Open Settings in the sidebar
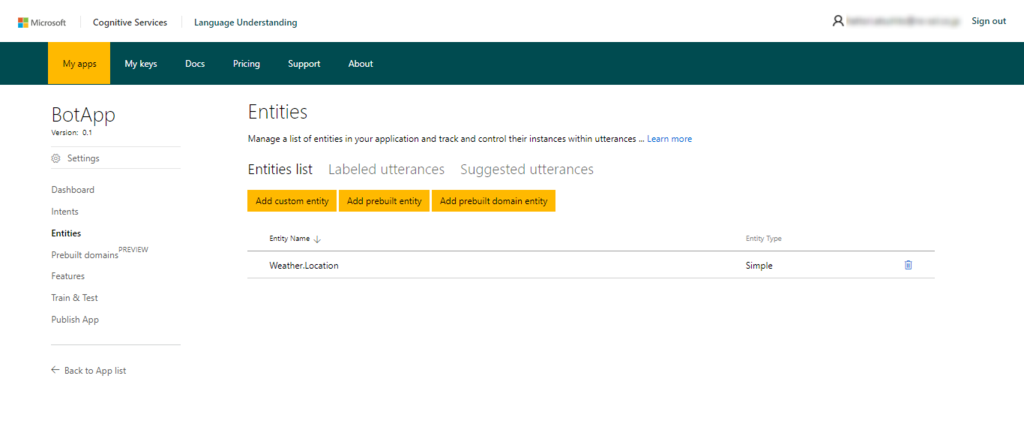Viewport: 1024px width, 442px height. [x=83, y=158]
